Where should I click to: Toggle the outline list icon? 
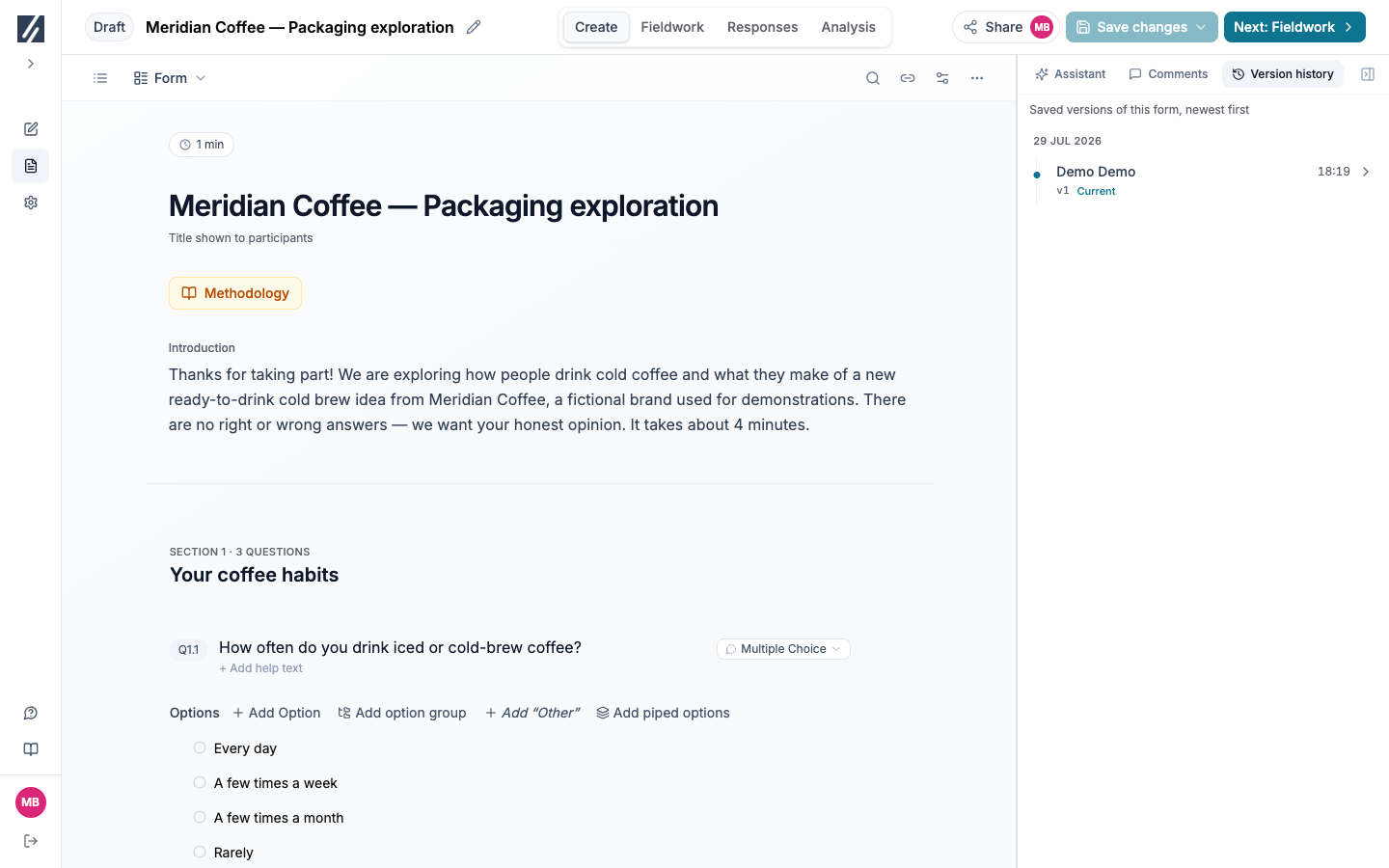click(100, 78)
